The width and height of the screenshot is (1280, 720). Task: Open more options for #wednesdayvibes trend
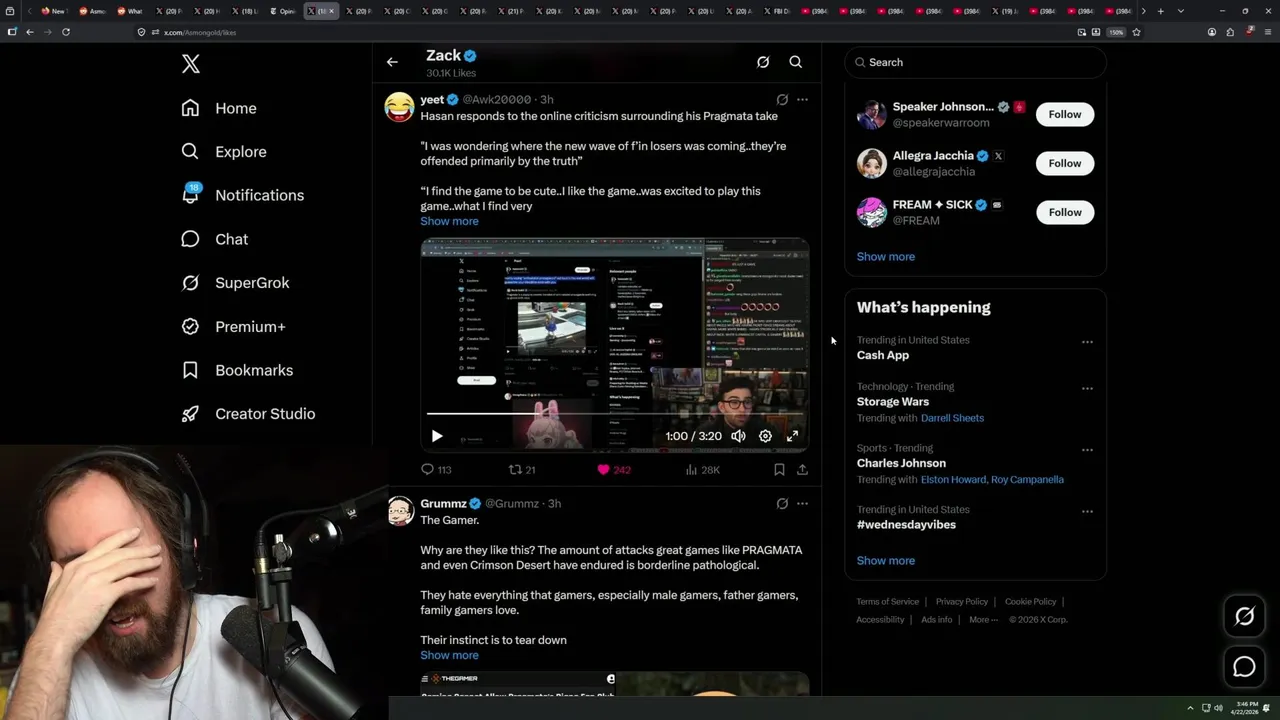pyautogui.click(x=1087, y=511)
